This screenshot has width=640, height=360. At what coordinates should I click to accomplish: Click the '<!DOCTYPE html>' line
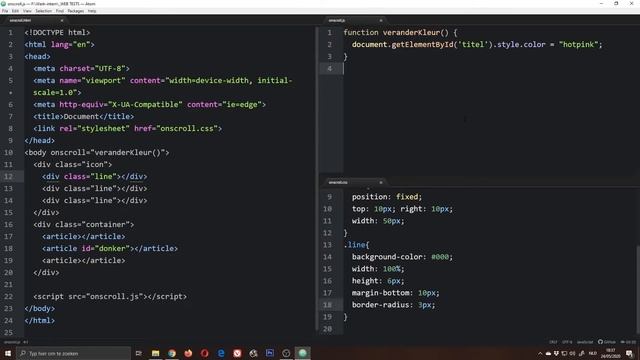pos(57,33)
